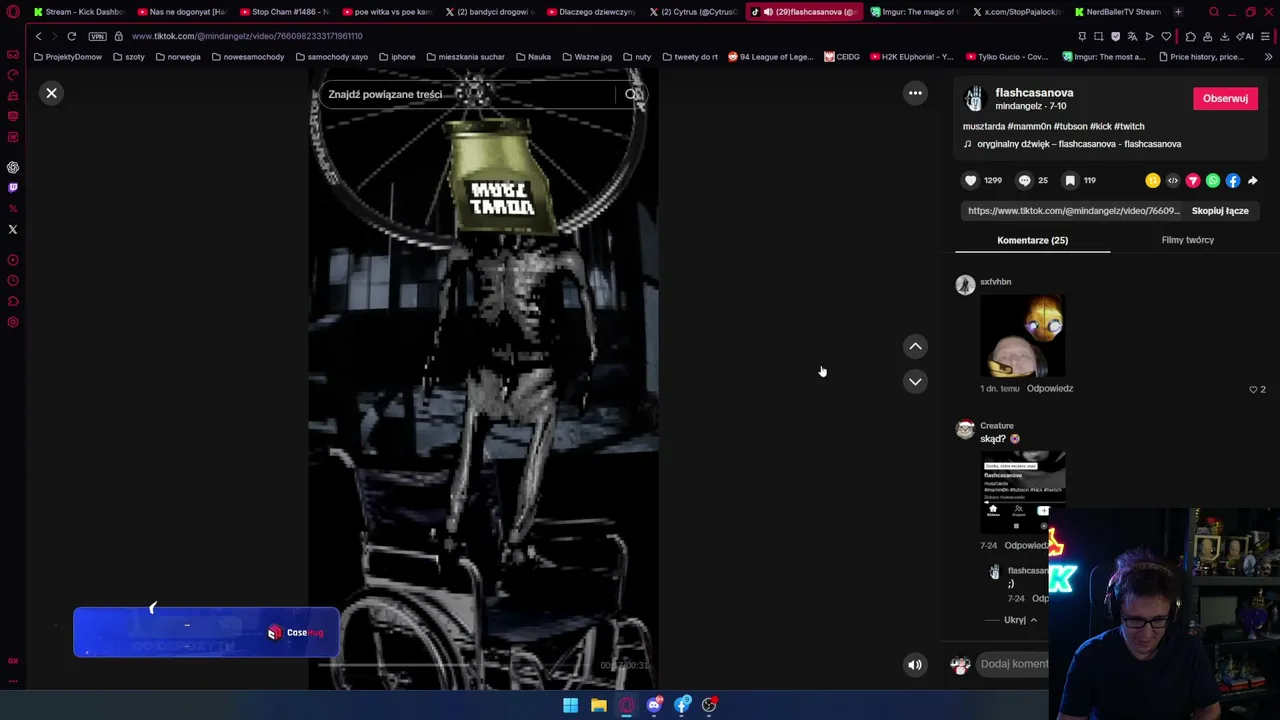Open comments via the speech bubble icon
Viewport: 1280px width, 720px height.
(1024, 180)
